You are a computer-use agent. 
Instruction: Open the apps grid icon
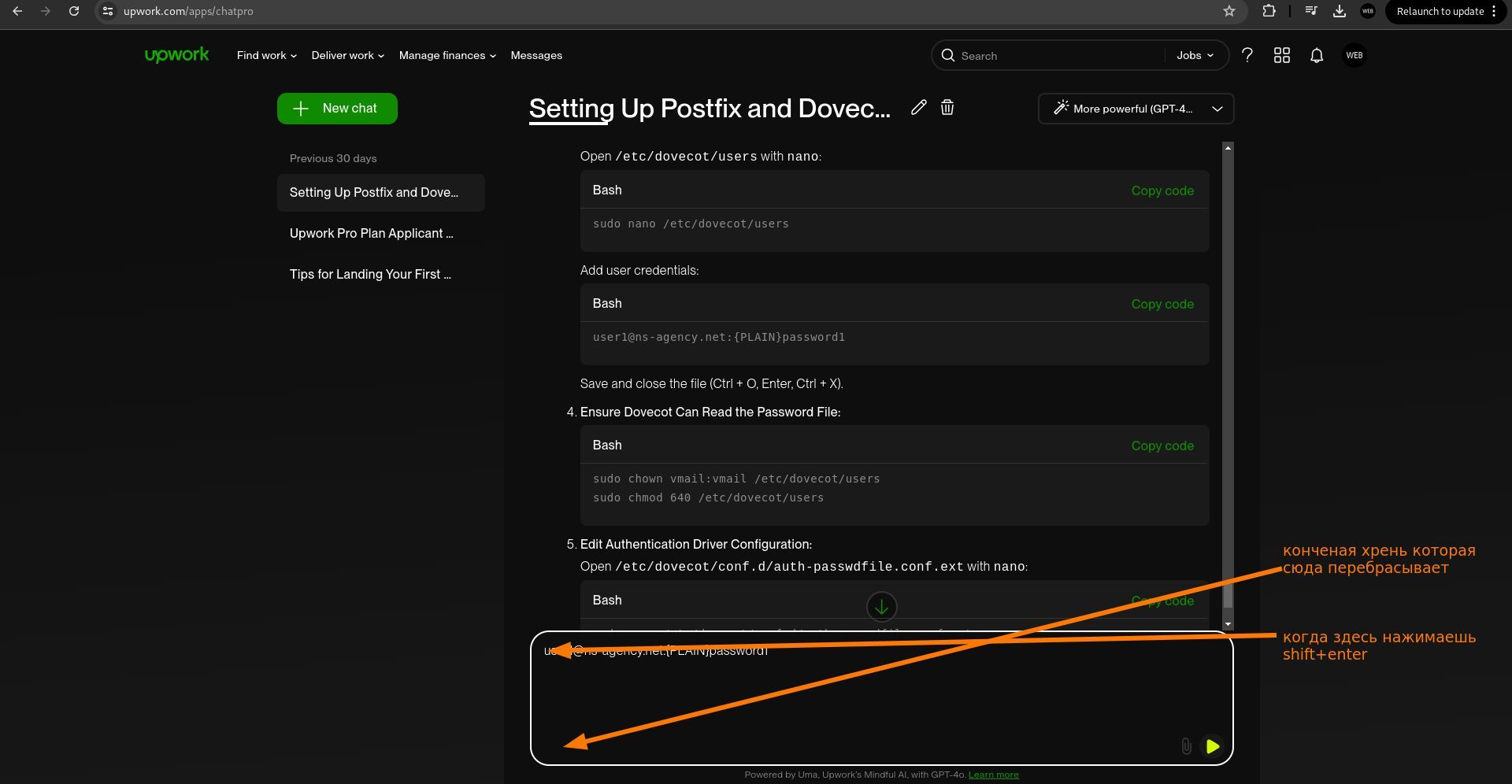click(x=1281, y=56)
